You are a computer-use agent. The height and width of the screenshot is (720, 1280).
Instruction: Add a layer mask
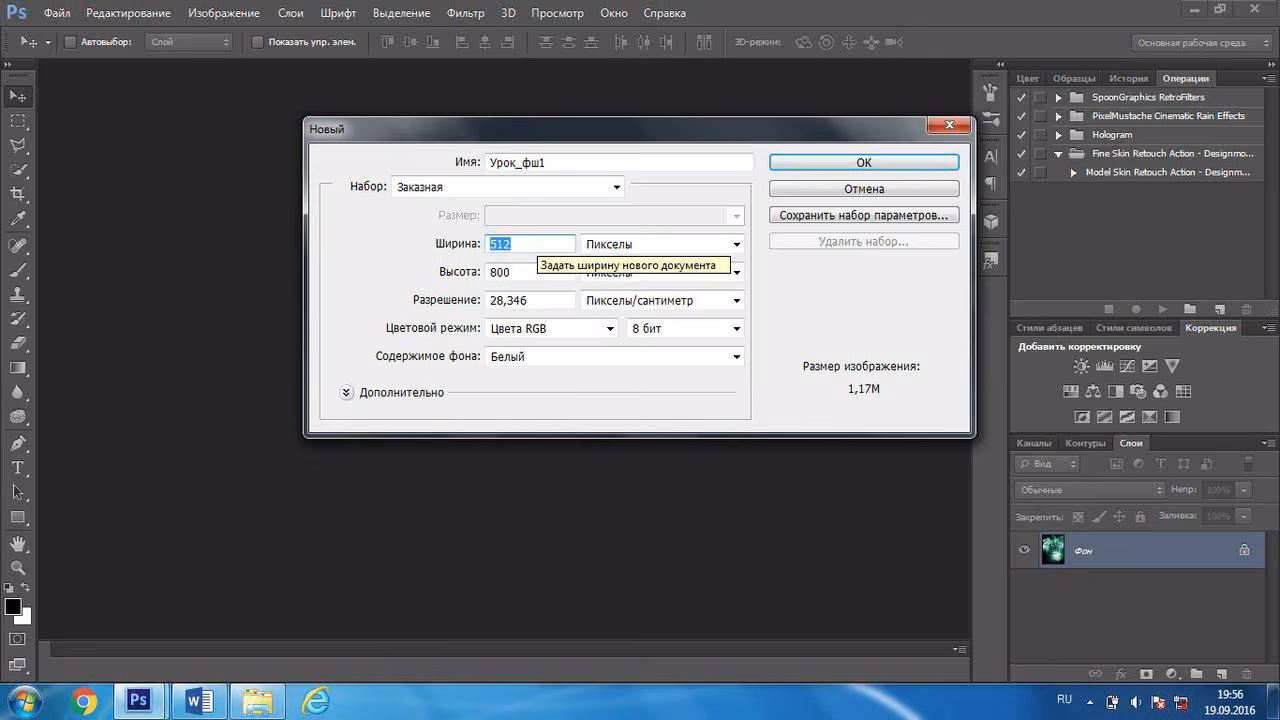click(x=1146, y=674)
